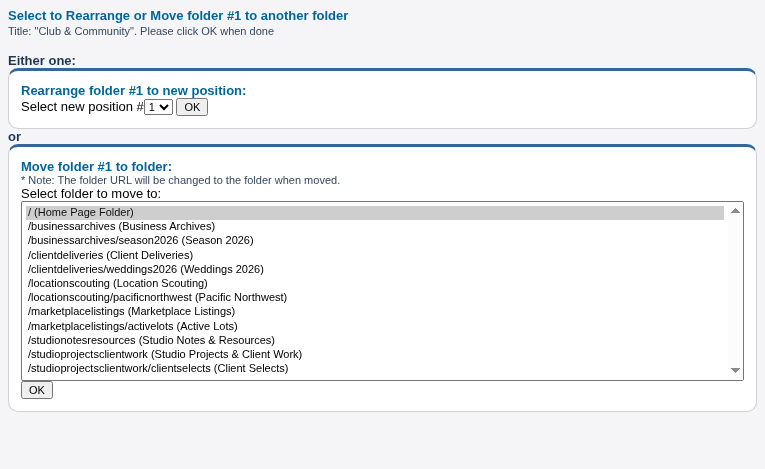Select '/ (Home Page Folder)' in list
This screenshot has height=469, width=765.
pyautogui.click(x=375, y=213)
